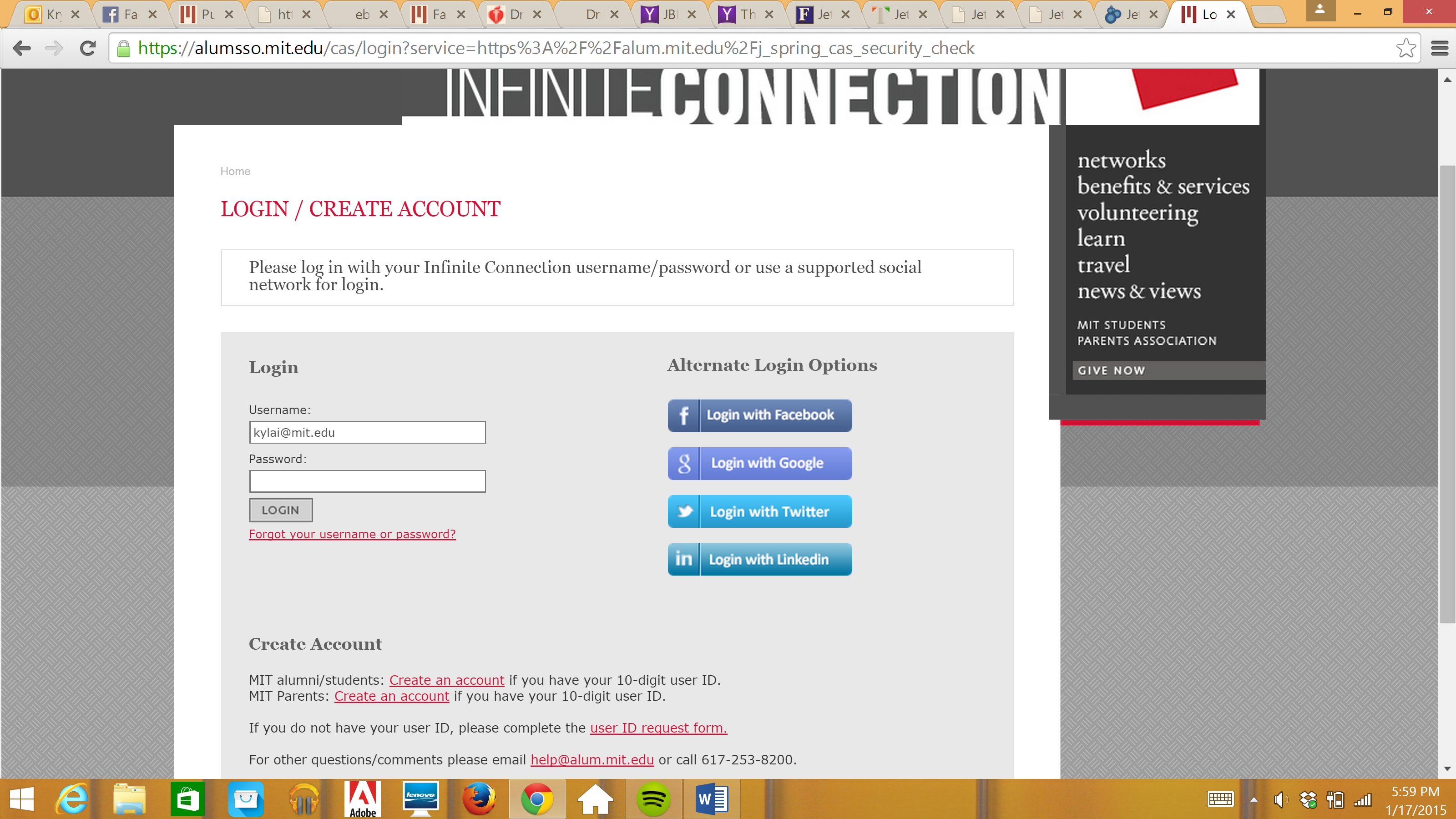Open the headphones music app icon
The image size is (1456, 819).
pyautogui.click(x=303, y=799)
